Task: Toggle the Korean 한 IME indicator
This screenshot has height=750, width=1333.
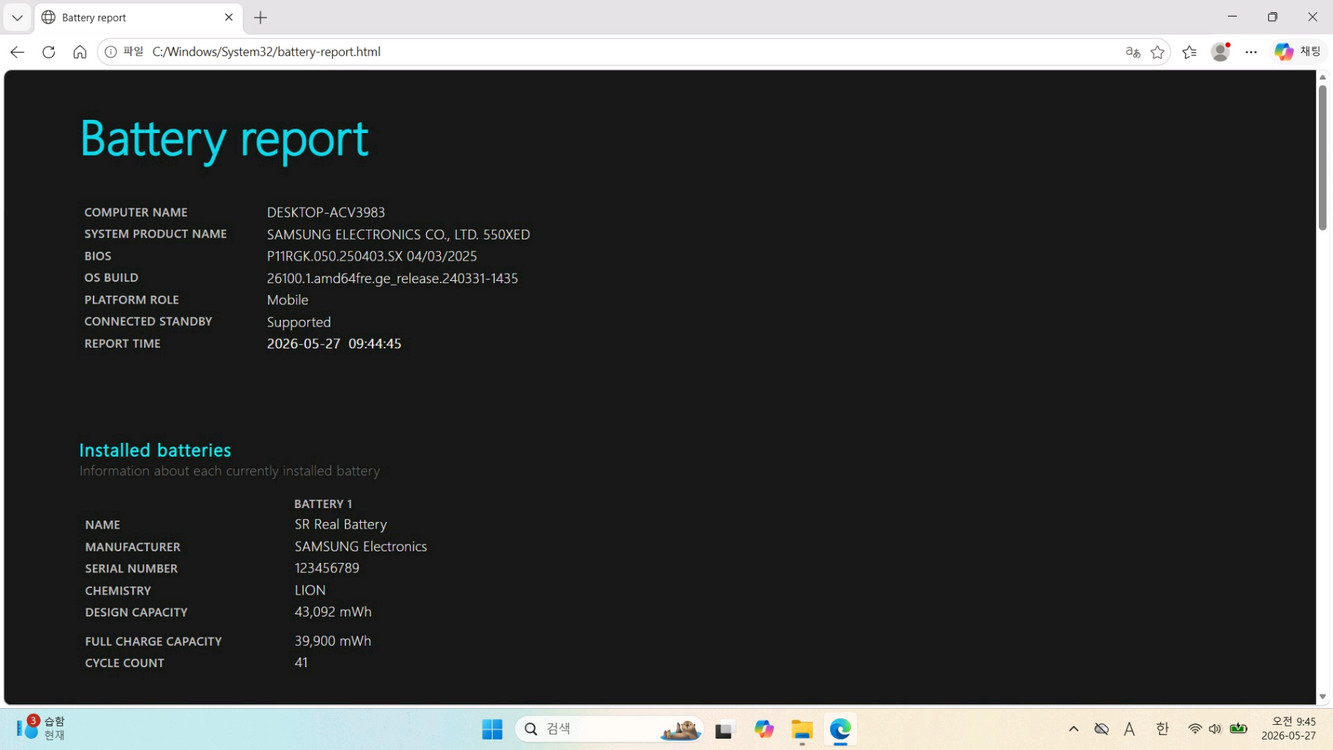Action: click(x=1162, y=729)
